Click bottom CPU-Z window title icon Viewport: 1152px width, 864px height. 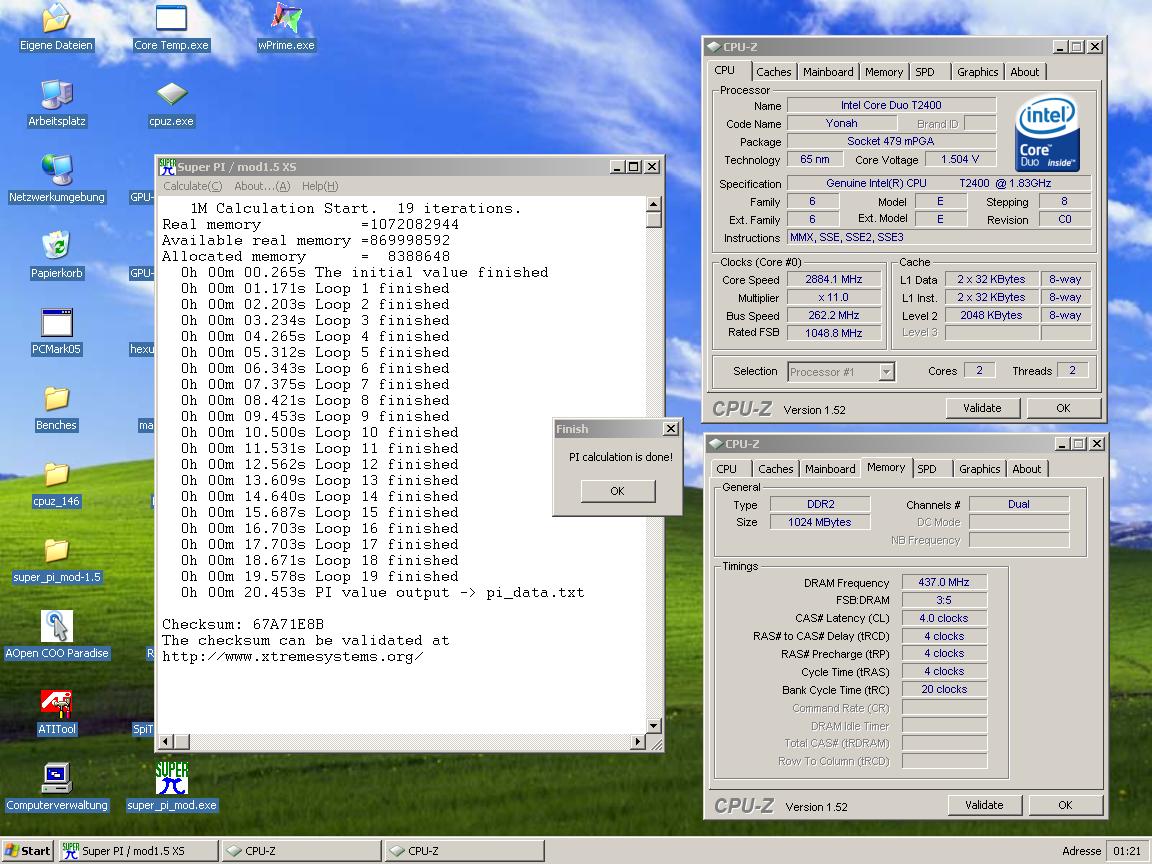click(x=715, y=444)
